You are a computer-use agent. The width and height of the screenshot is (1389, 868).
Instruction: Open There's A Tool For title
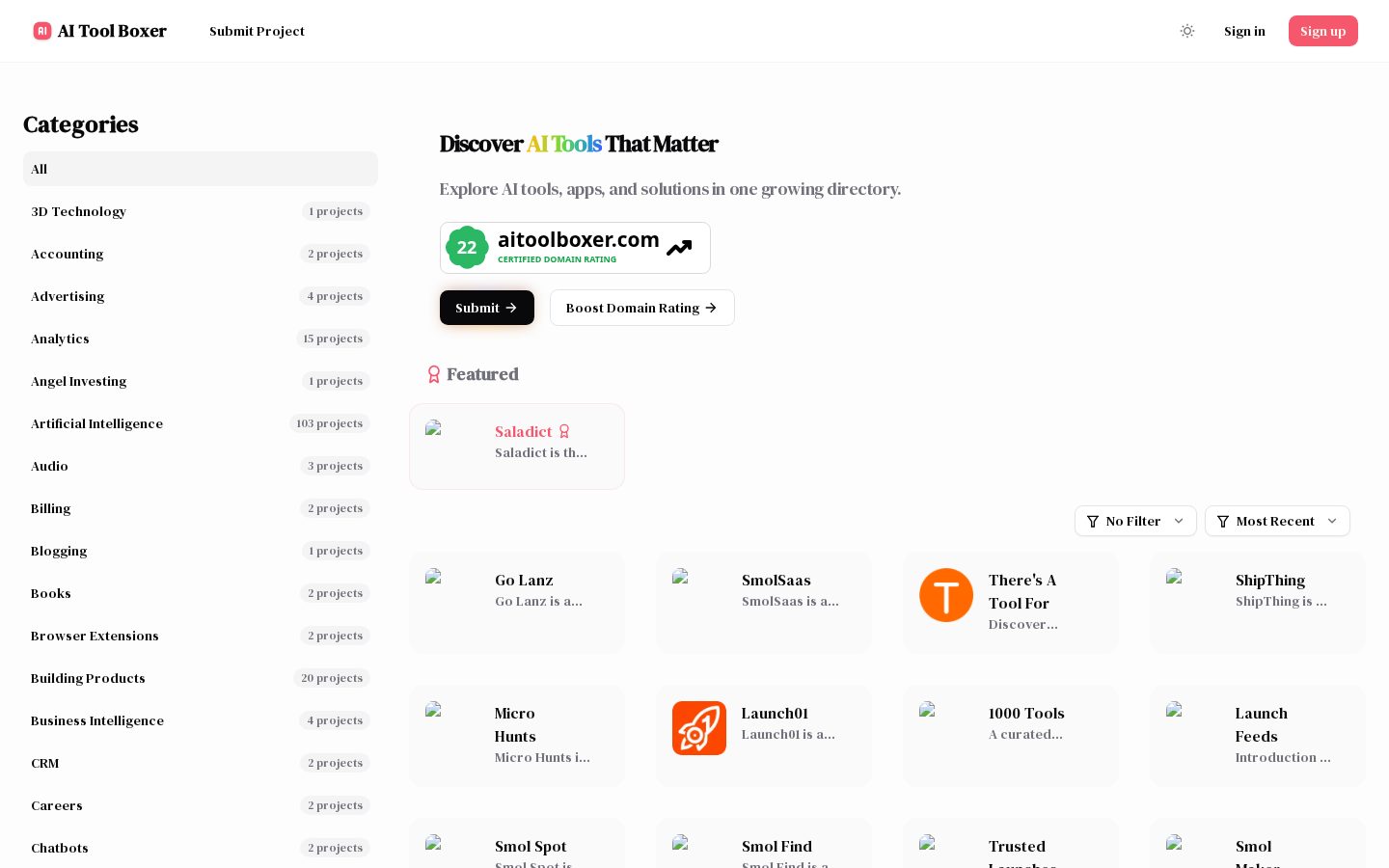tap(1022, 592)
